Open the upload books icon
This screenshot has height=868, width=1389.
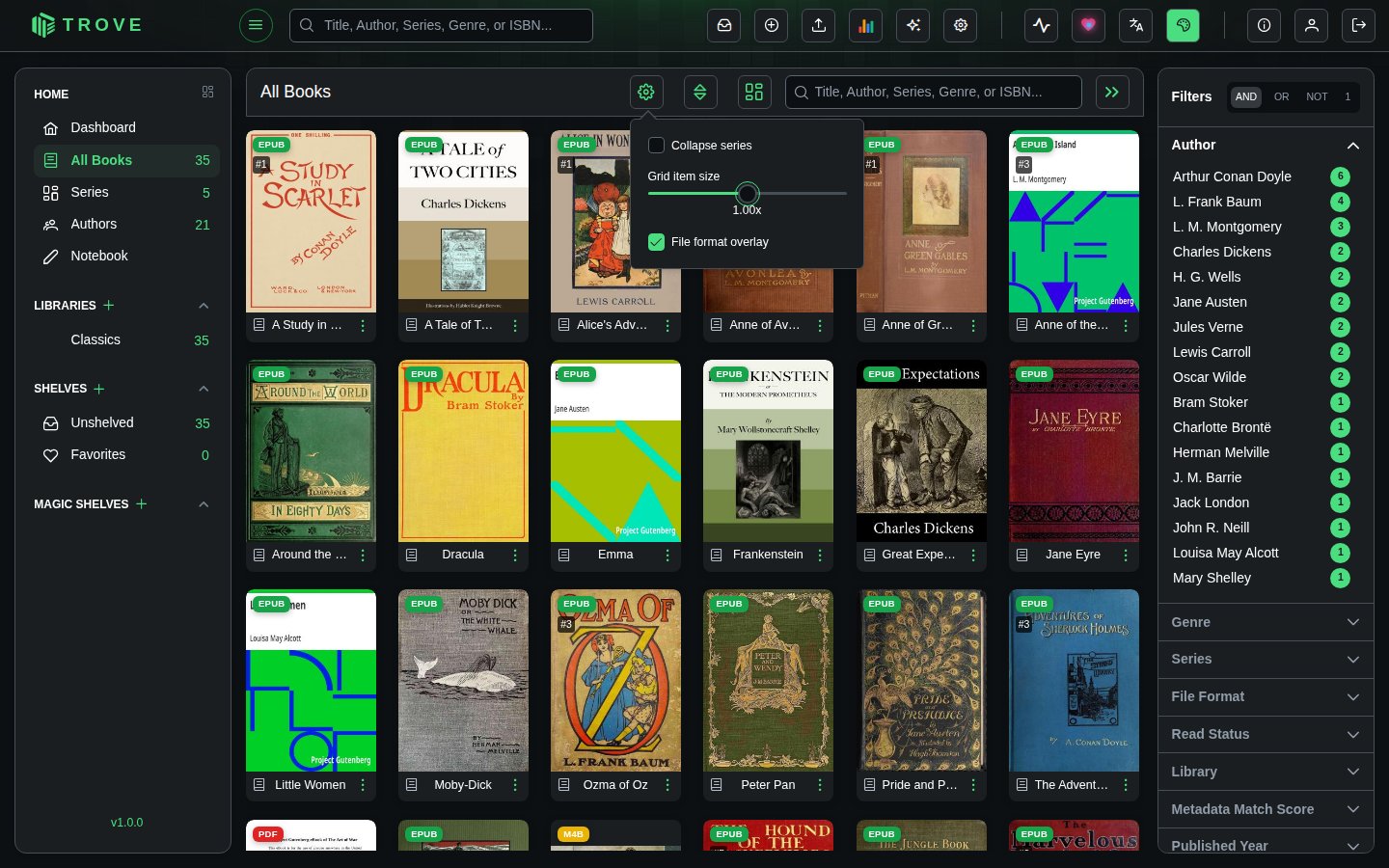click(819, 25)
